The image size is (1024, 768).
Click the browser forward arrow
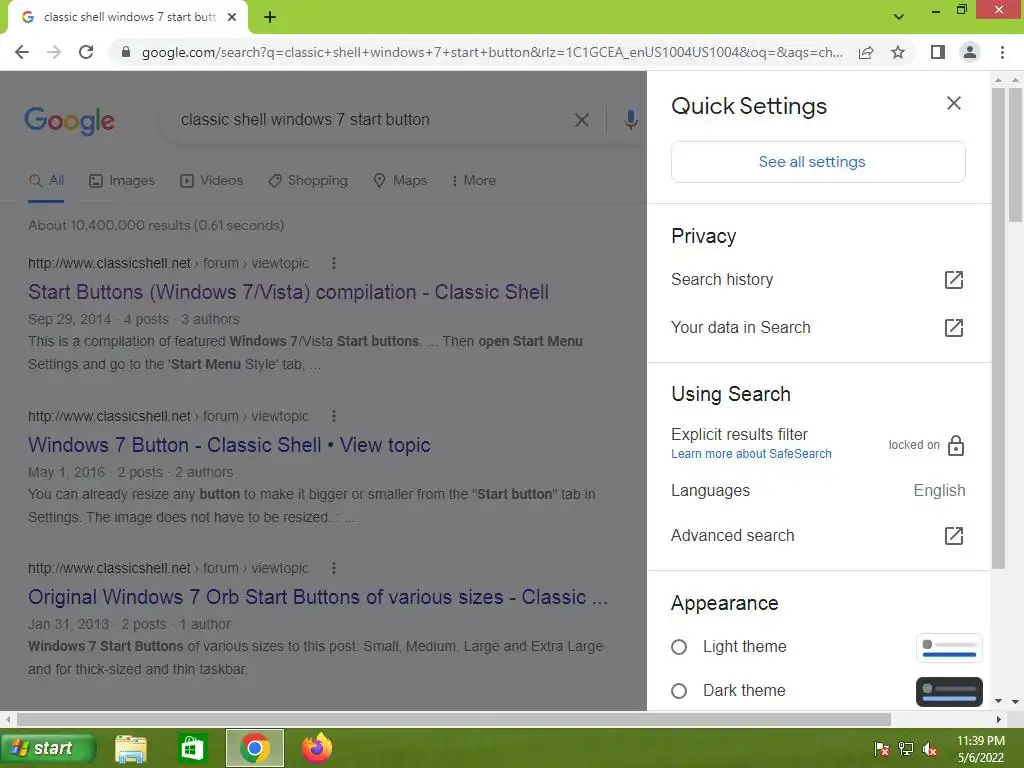54,52
